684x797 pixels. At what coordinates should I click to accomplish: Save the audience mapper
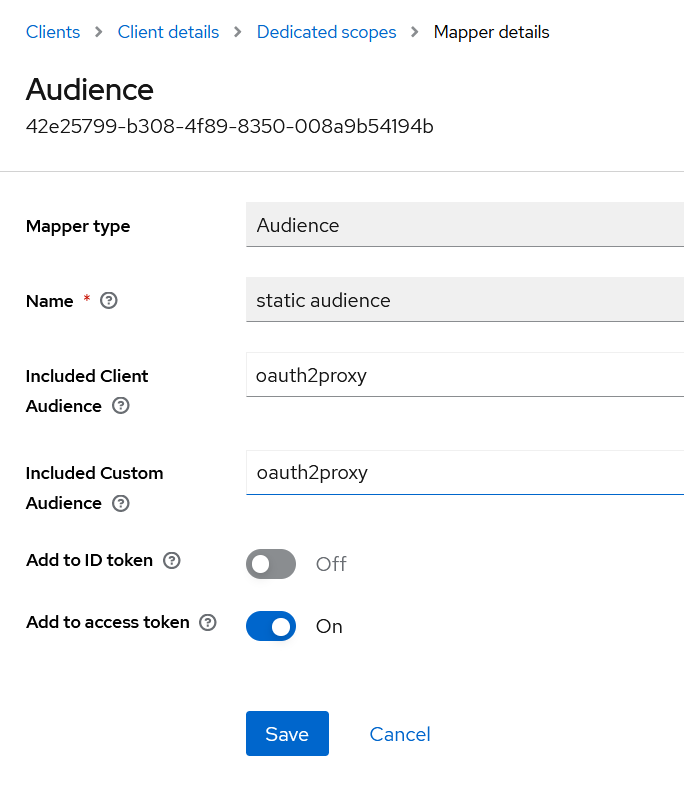pyautogui.click(x=287, y=734)
